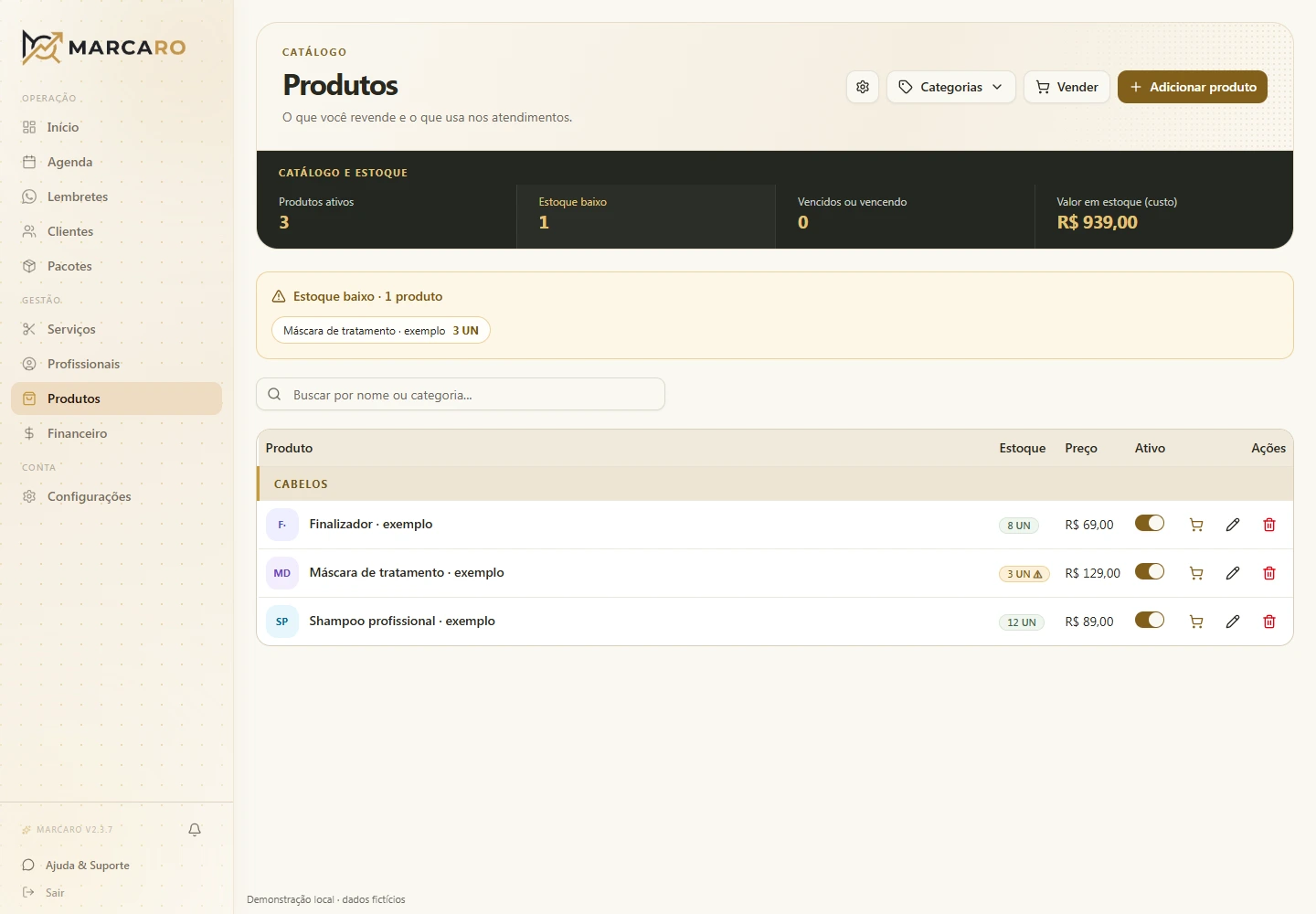Open the products settings gear icon
Viewport: 1316px width, 914px height.
(x=863, y=87)
